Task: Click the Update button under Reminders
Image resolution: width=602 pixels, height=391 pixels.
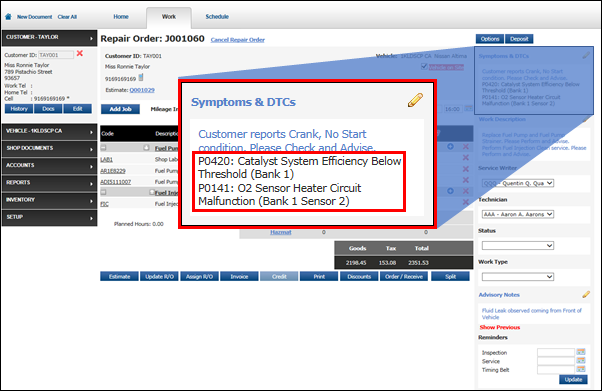Action: pos(573,379)
